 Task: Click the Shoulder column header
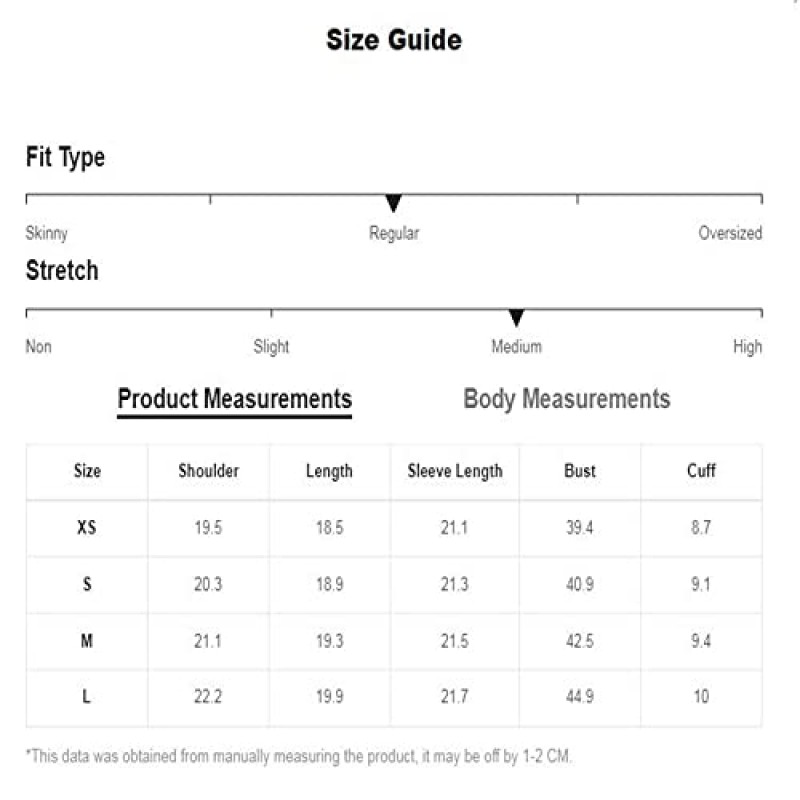pyautogui.click(x=209, y=470)
